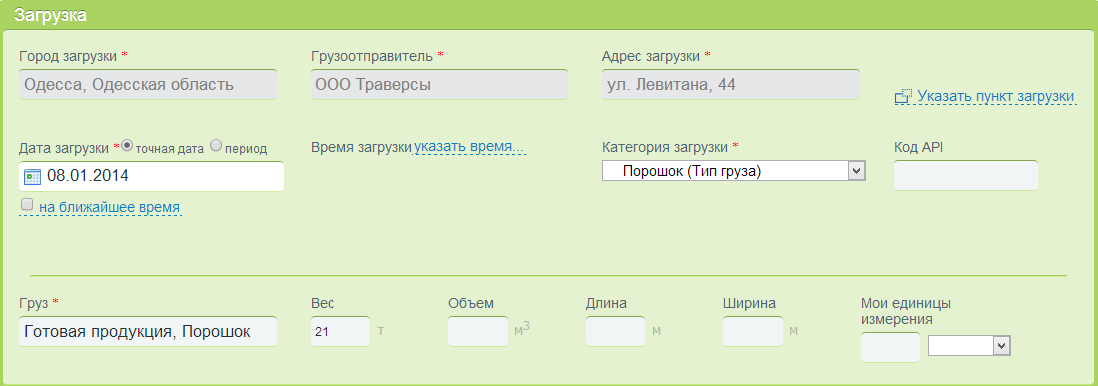The height and width of the screenshot is (386, 1098).
Task: Click the "Объем" volume field
Action: (478, 331)
